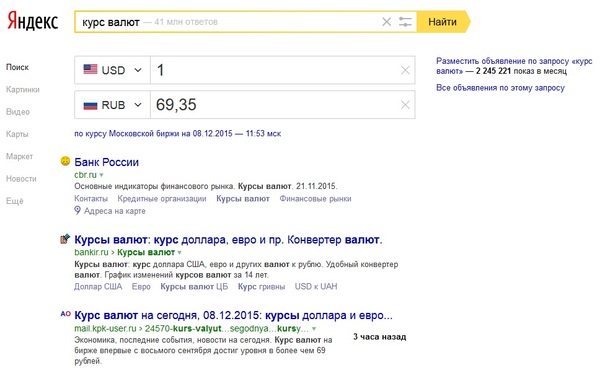Open Разместить объявление по запросу link
Image resolution: width=600 pixels, height=386 pixels.
tap(514, 66)
